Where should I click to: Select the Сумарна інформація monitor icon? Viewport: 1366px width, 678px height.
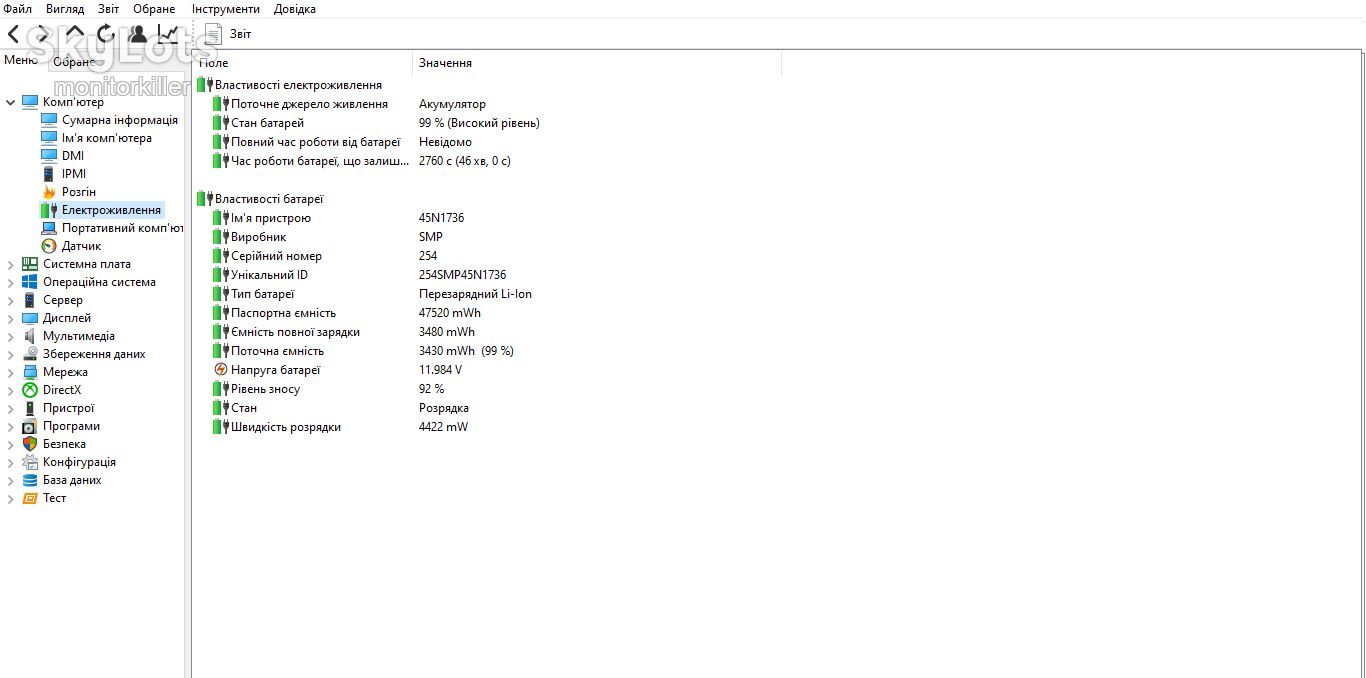49,120
